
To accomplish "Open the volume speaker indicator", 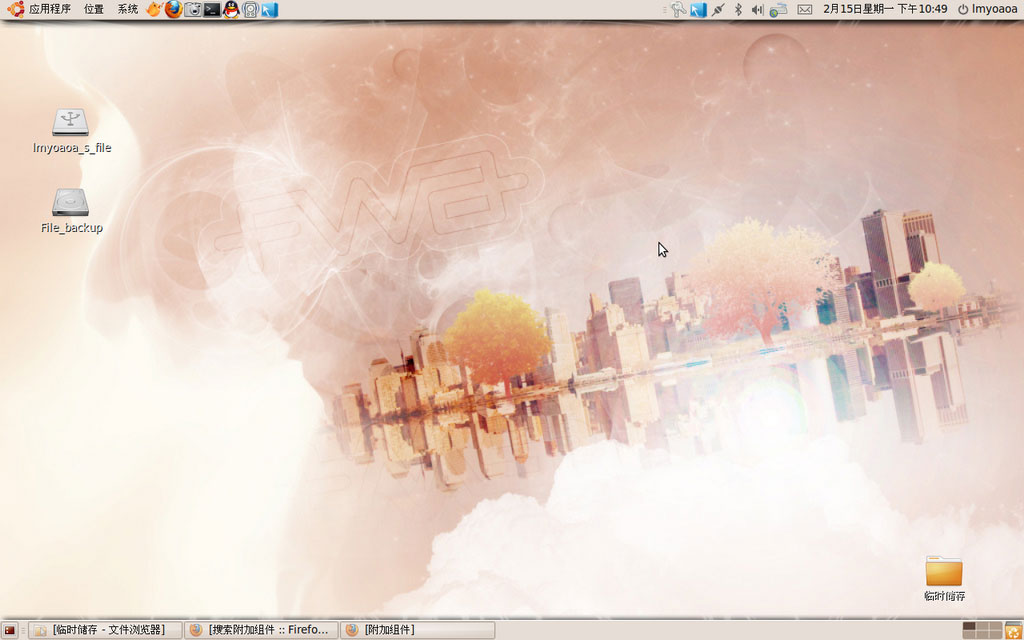I will 758,9.
